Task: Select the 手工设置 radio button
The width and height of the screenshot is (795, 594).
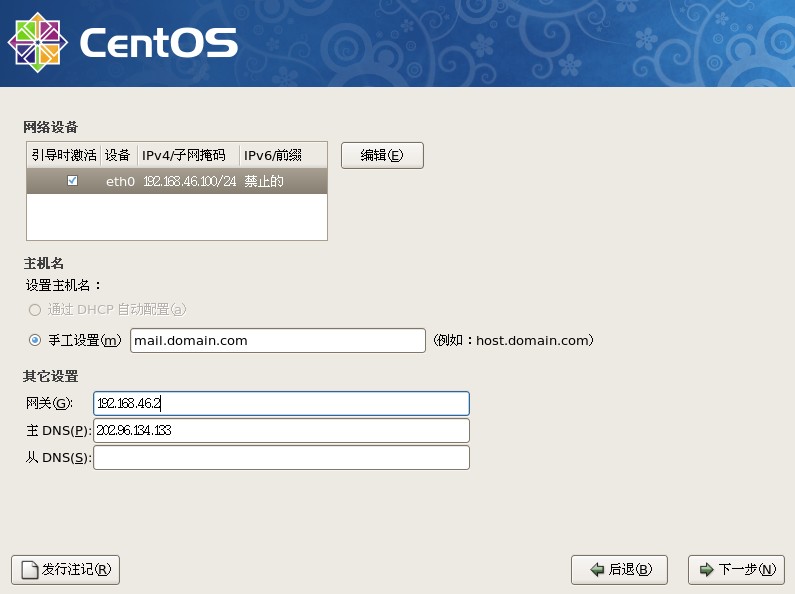Action: click(x=36, y=340)
